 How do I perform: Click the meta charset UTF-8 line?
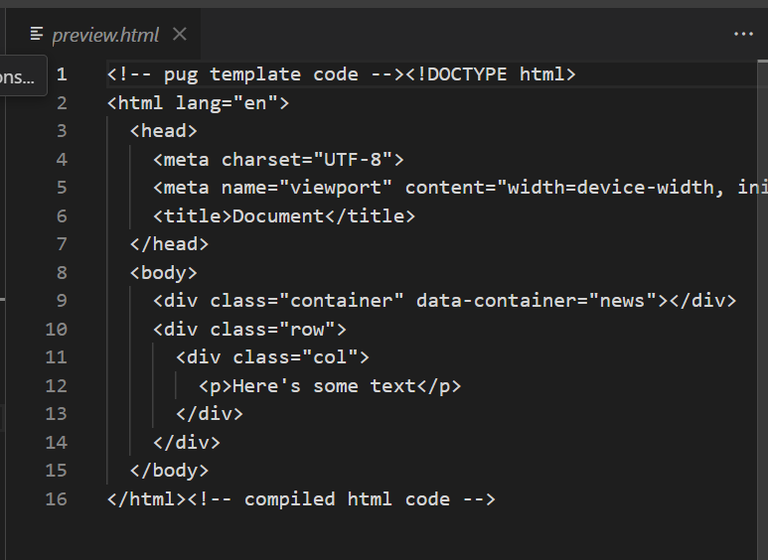point(279,160)
